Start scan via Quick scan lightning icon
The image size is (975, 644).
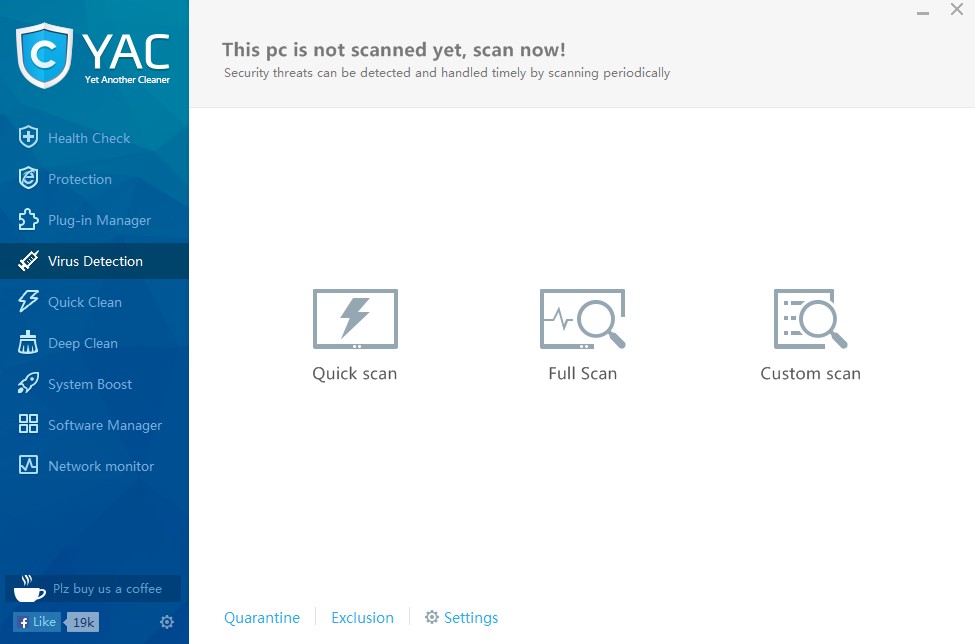(x=355, y=319)
